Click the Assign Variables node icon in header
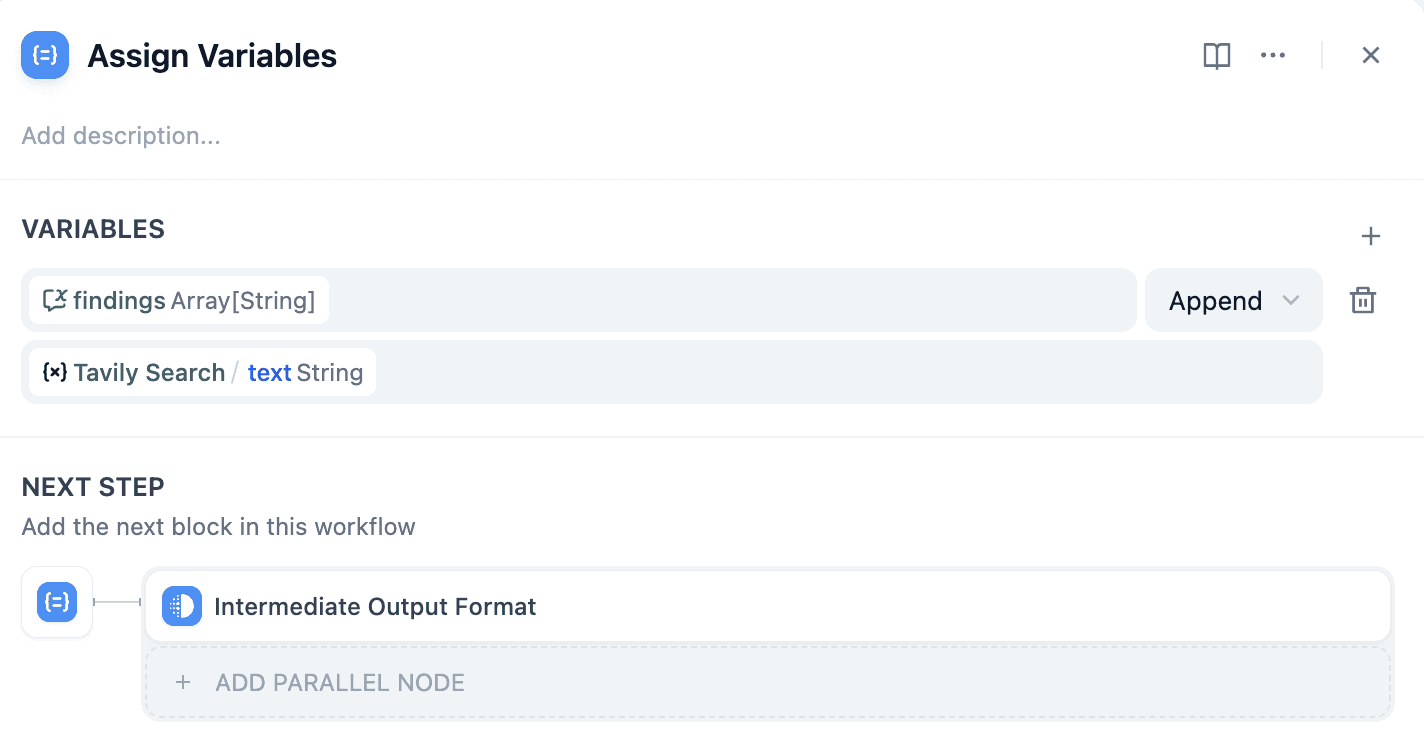Image resolution: width=1424 pixels, height=746 pixels. click(45, 56)
